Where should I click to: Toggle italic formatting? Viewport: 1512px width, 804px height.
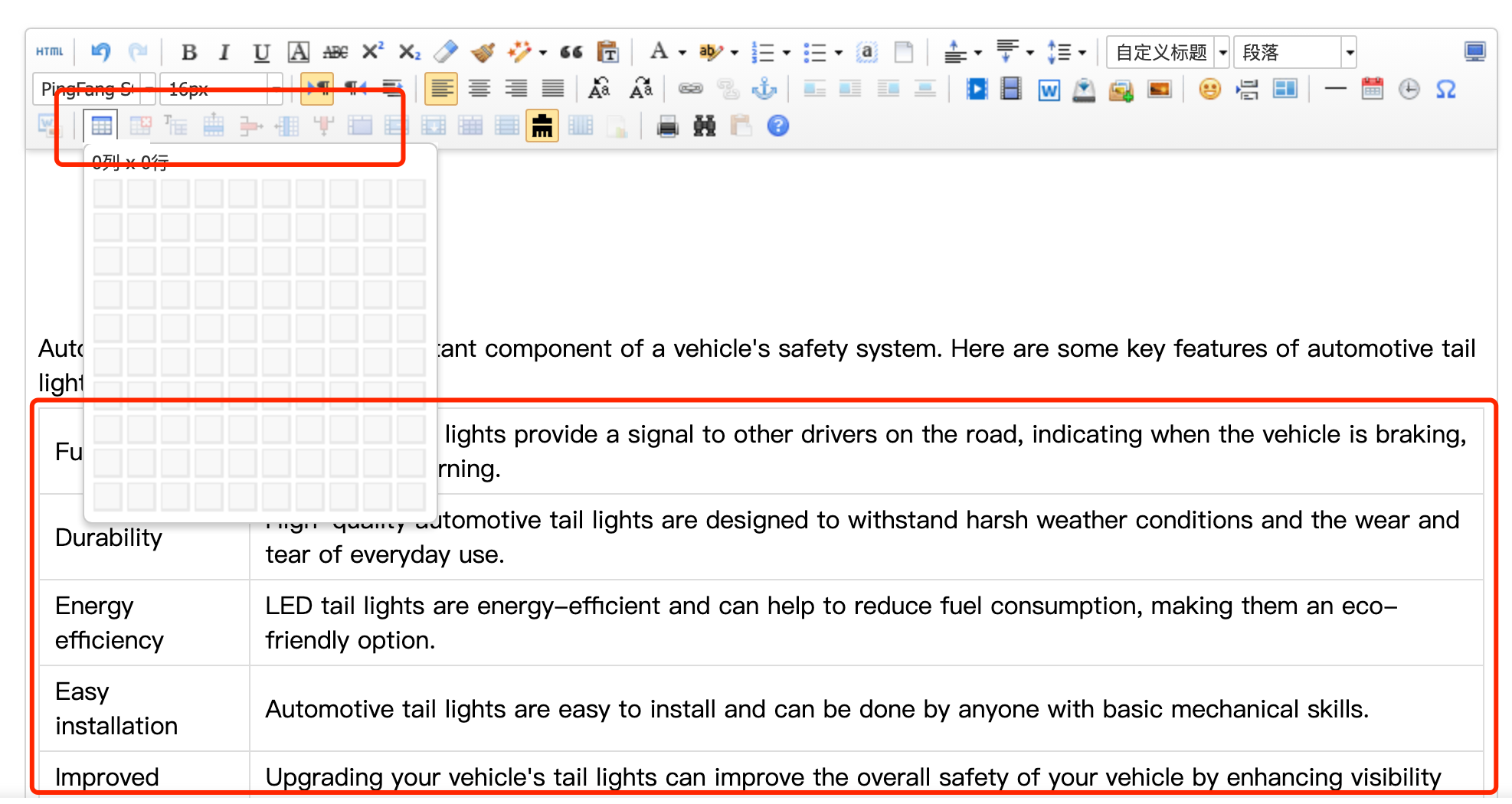[x=224, y=52]
